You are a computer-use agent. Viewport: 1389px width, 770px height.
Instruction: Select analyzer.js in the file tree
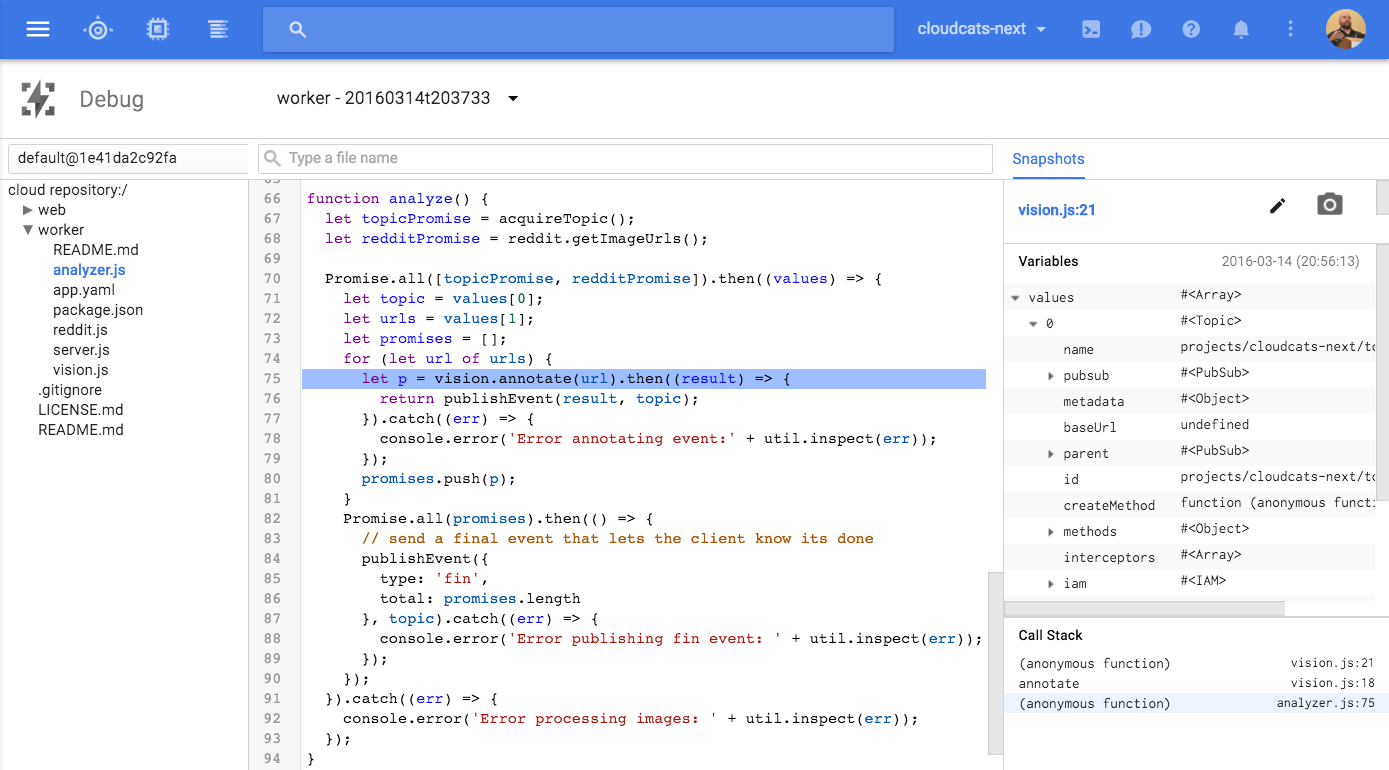pyautogui.click(x=89, y=270)
